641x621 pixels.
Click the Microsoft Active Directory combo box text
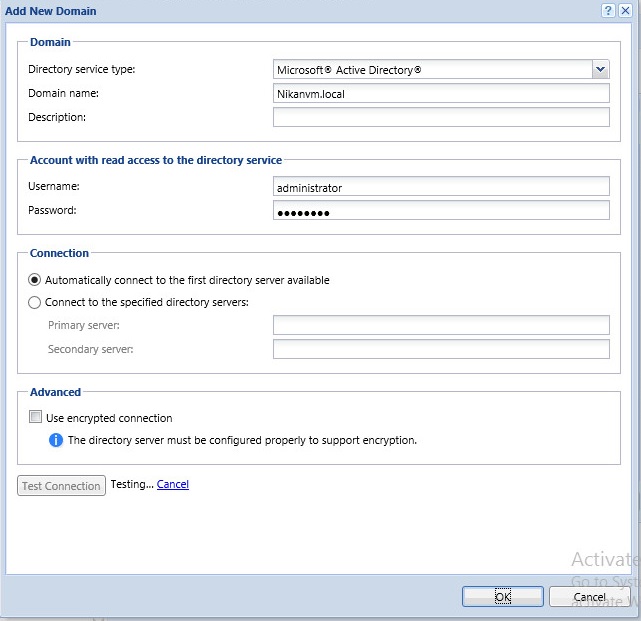(x=432, y=69)
